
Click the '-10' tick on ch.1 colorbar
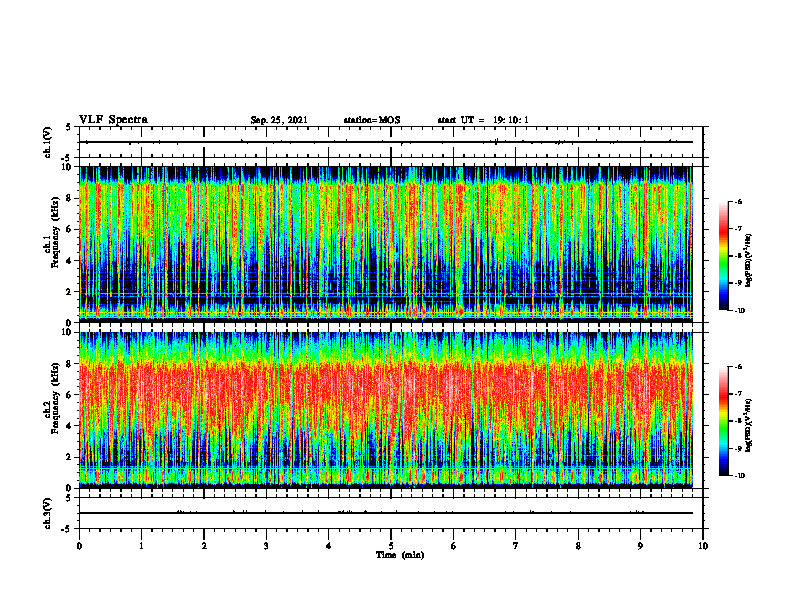click(x=739, y=311)
